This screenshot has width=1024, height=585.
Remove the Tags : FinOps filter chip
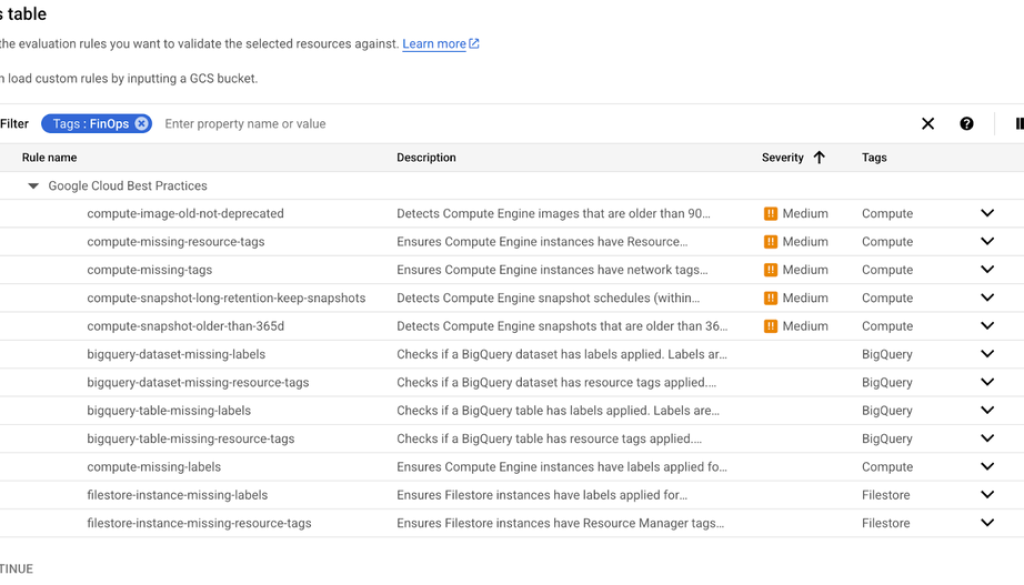[x=141, y=123]
